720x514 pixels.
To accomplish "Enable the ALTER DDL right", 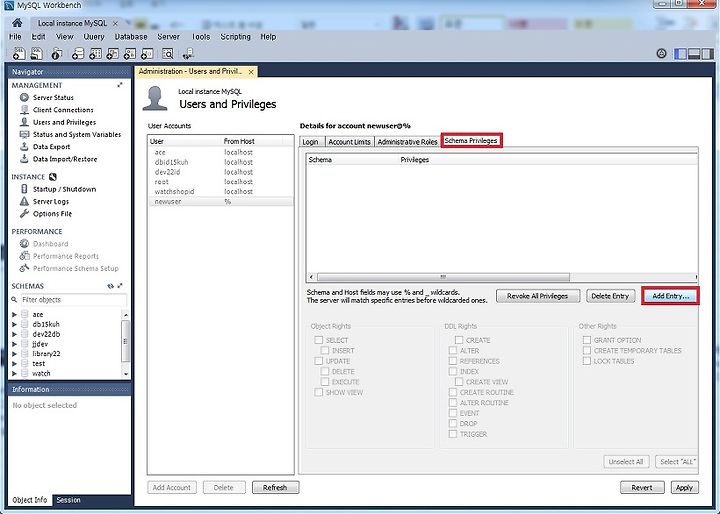I will click(453, 350).
